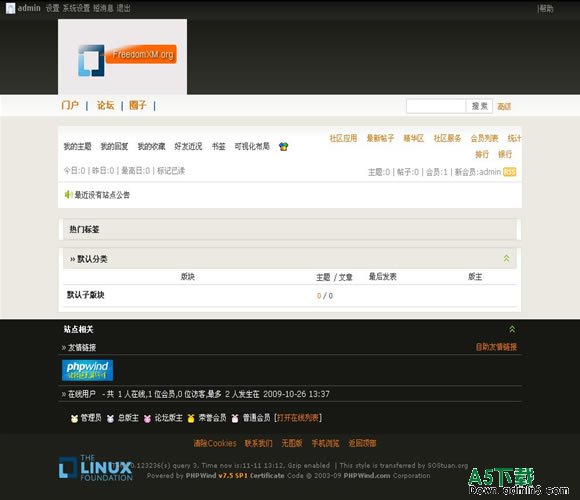Click new member admin link
This screenshot has height=500, width=580.
coord(490,172)
